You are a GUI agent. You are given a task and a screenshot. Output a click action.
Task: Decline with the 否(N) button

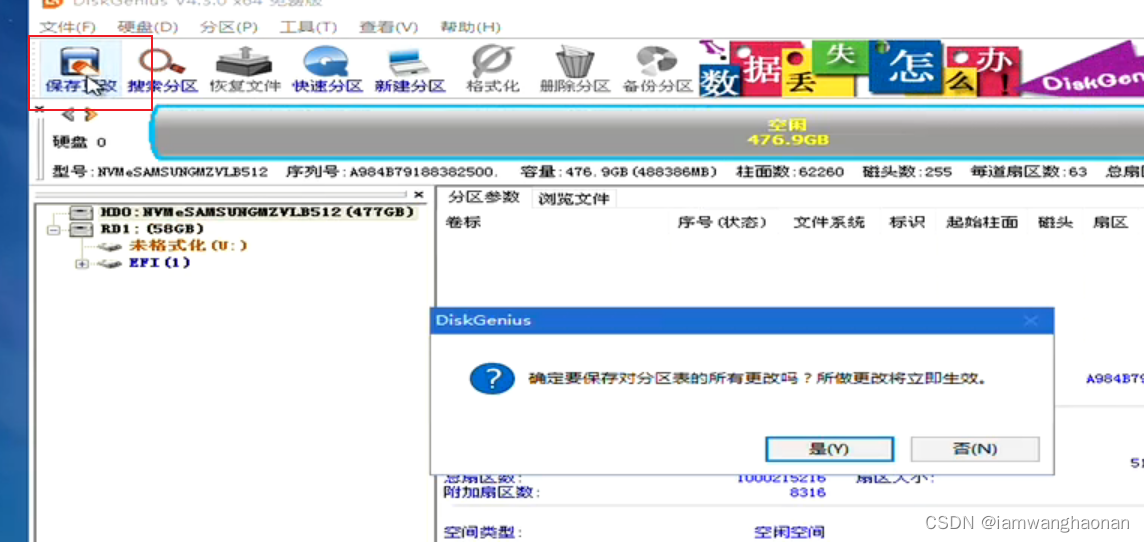coord(975,449)
